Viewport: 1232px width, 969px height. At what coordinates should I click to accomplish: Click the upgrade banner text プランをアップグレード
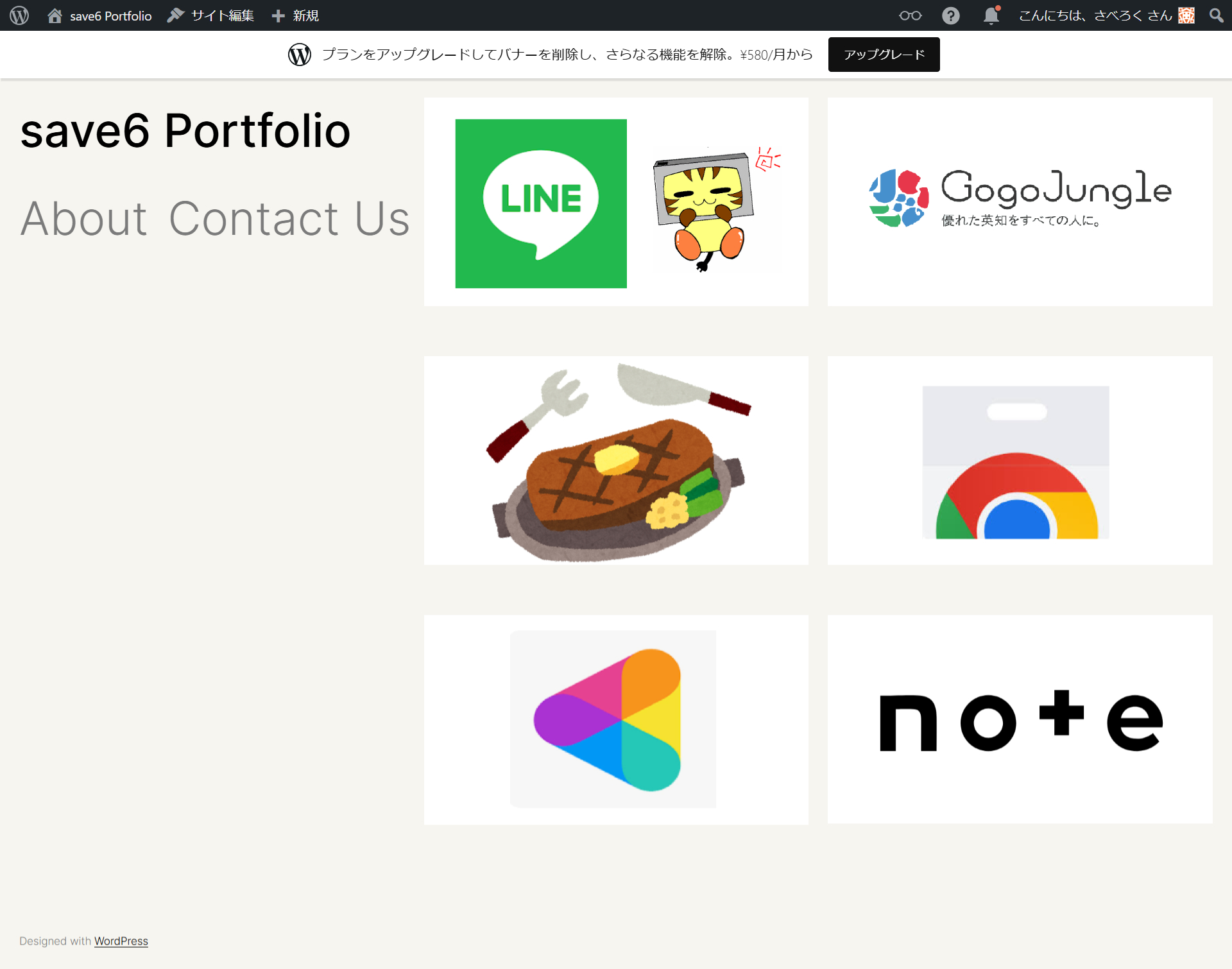(x=567, y=55)
